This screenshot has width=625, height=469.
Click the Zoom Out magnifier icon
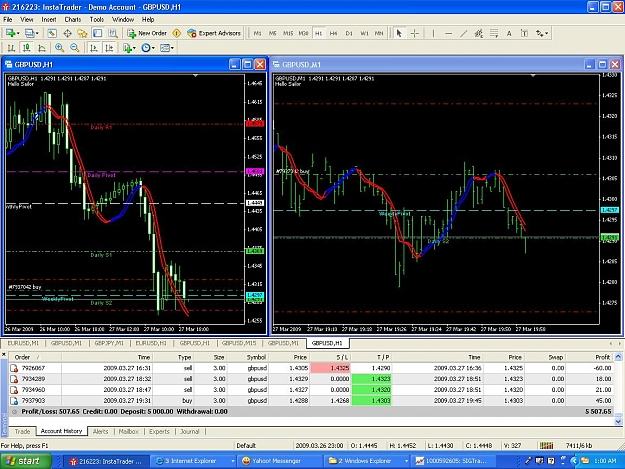75,48
